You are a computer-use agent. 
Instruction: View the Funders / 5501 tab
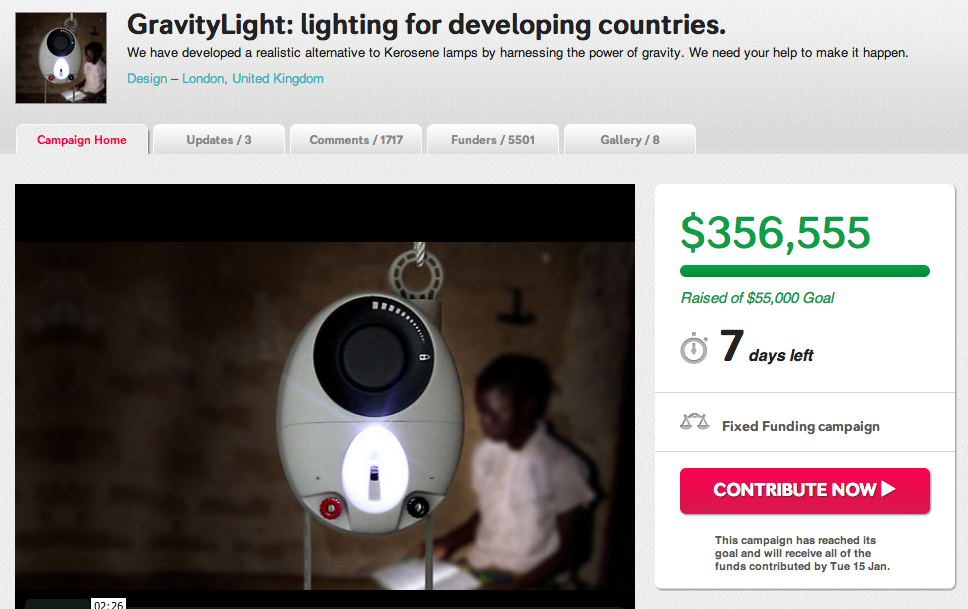(x=493, y=140)
